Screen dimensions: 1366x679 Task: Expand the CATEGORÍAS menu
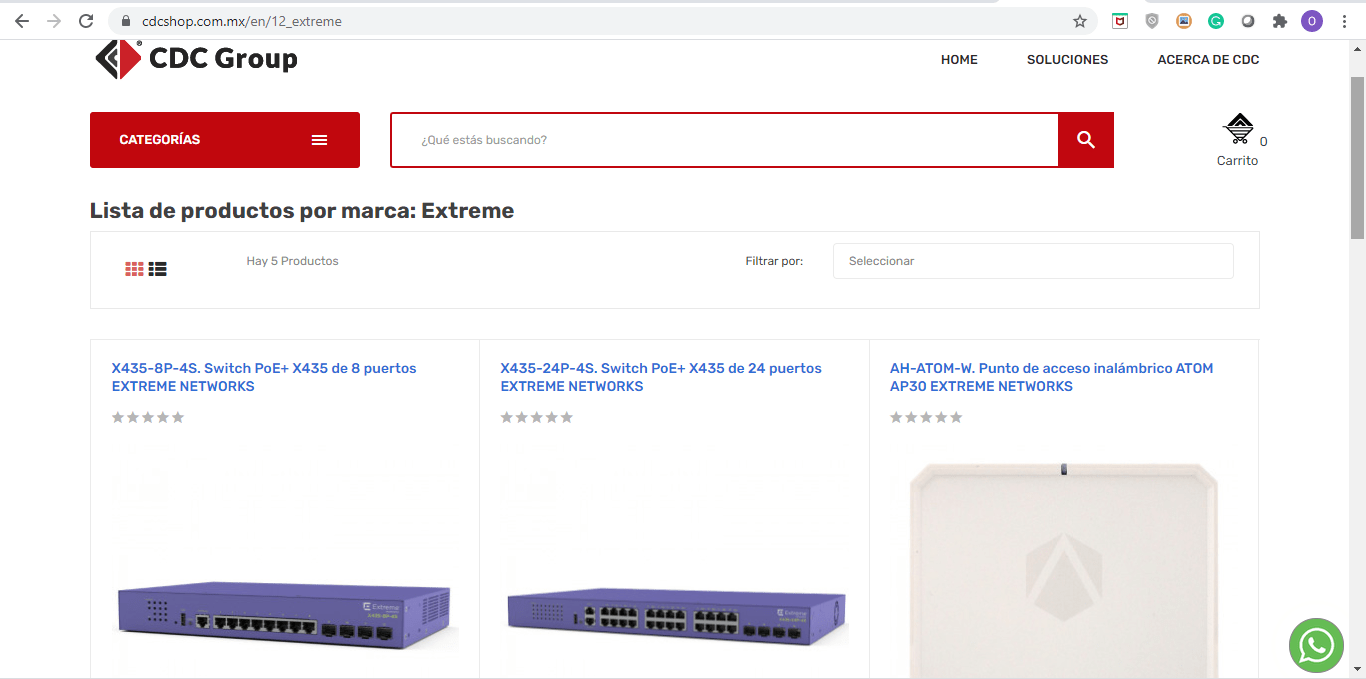pos(225,140)
